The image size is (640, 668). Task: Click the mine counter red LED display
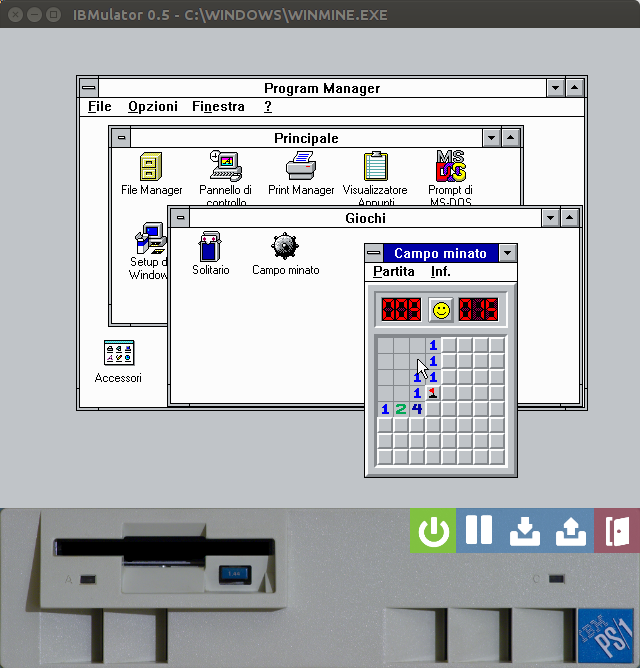coord(401,310)
